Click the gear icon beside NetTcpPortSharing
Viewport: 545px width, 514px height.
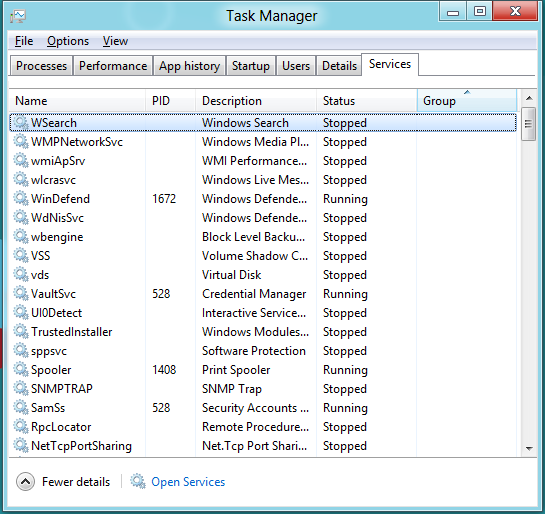pos(21,446)
